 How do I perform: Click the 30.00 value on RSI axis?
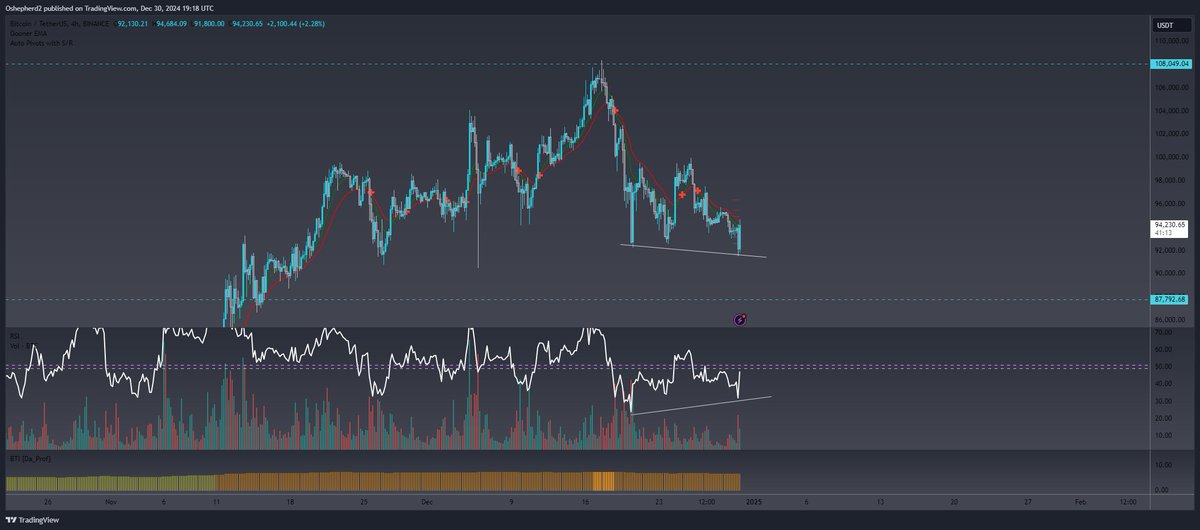(1161, 401)
